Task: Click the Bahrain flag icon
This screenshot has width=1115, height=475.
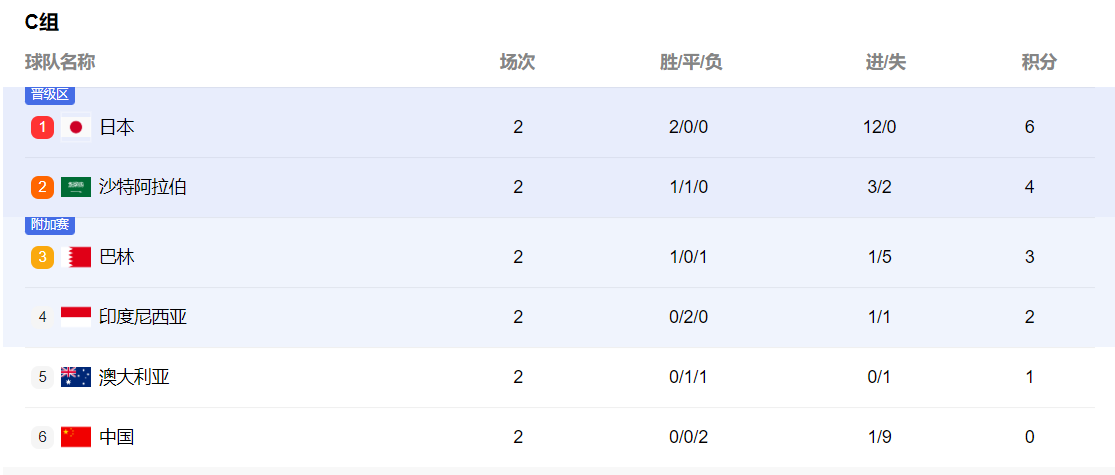Action: coord(76,257)
